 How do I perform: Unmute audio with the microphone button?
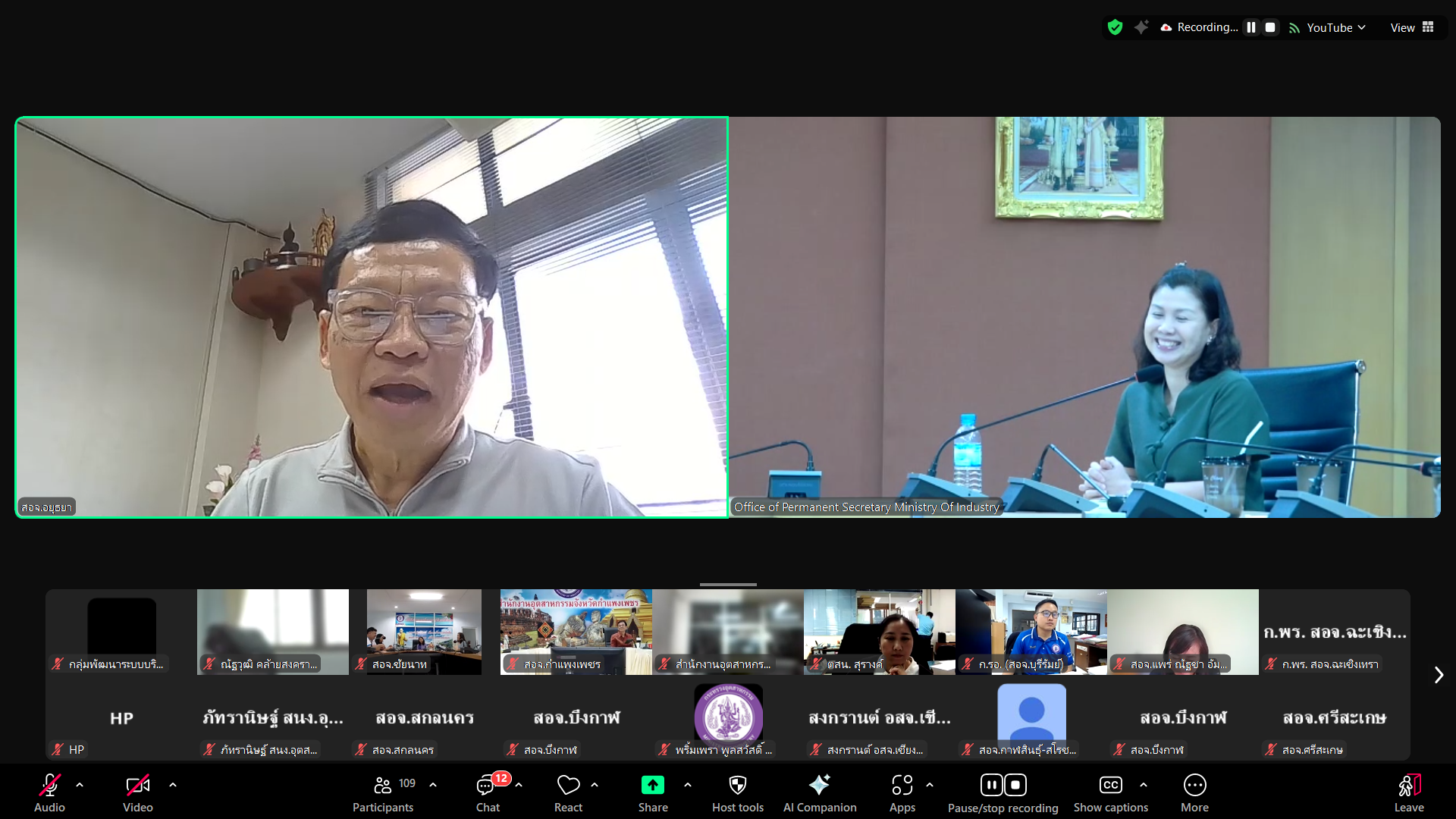pos(50,785)
